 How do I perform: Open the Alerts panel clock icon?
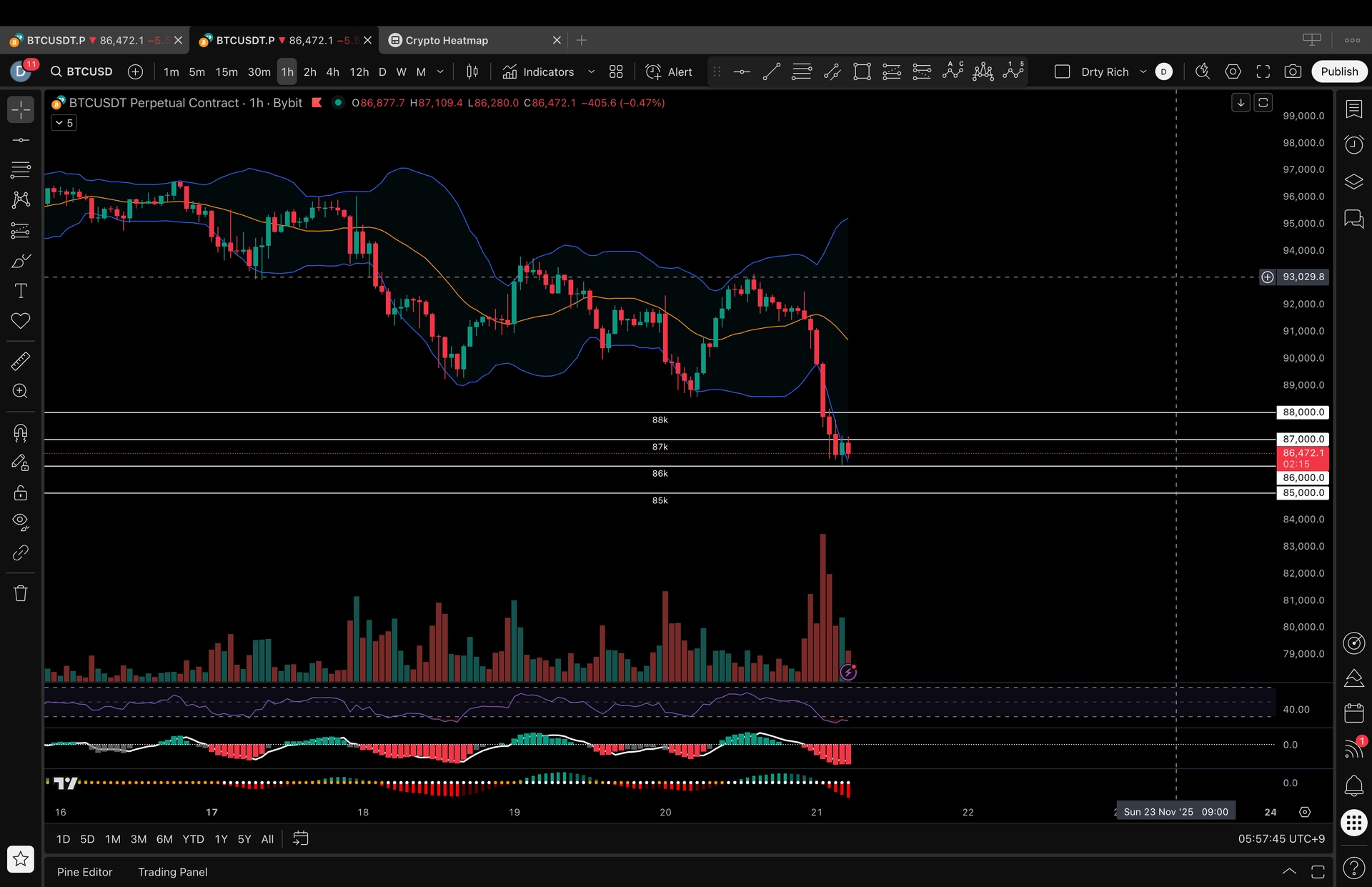(1353, 145)
